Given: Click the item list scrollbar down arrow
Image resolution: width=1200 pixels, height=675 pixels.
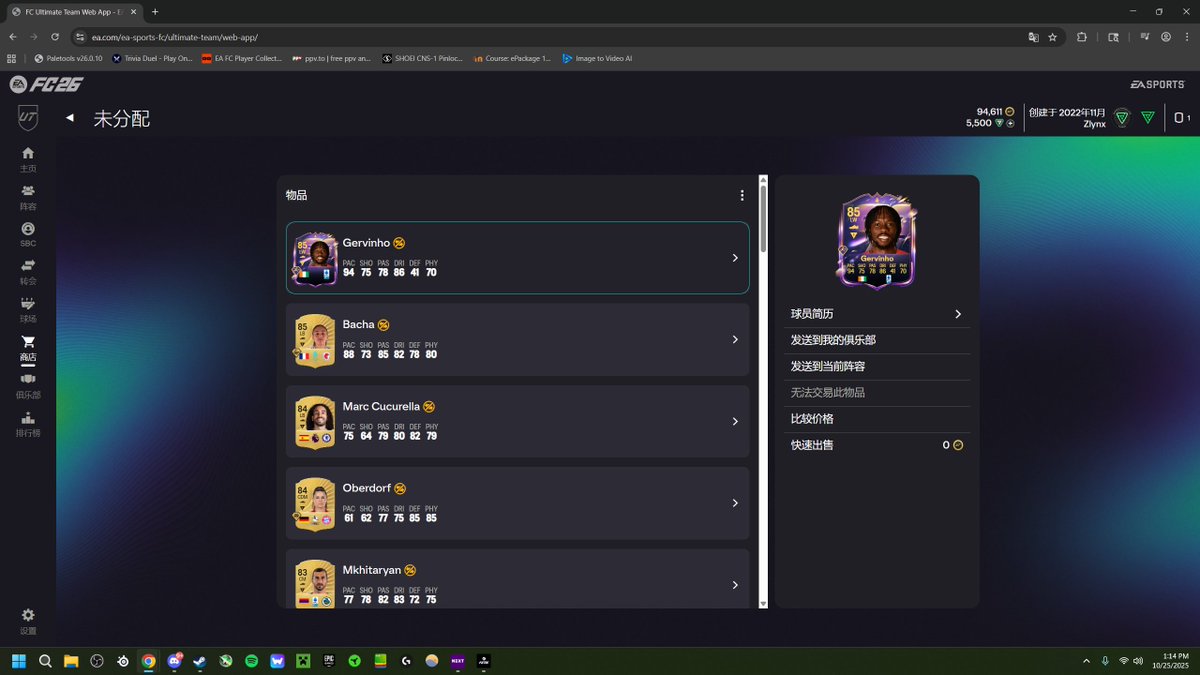Looking at the screenshot, I should pos(764,603).
